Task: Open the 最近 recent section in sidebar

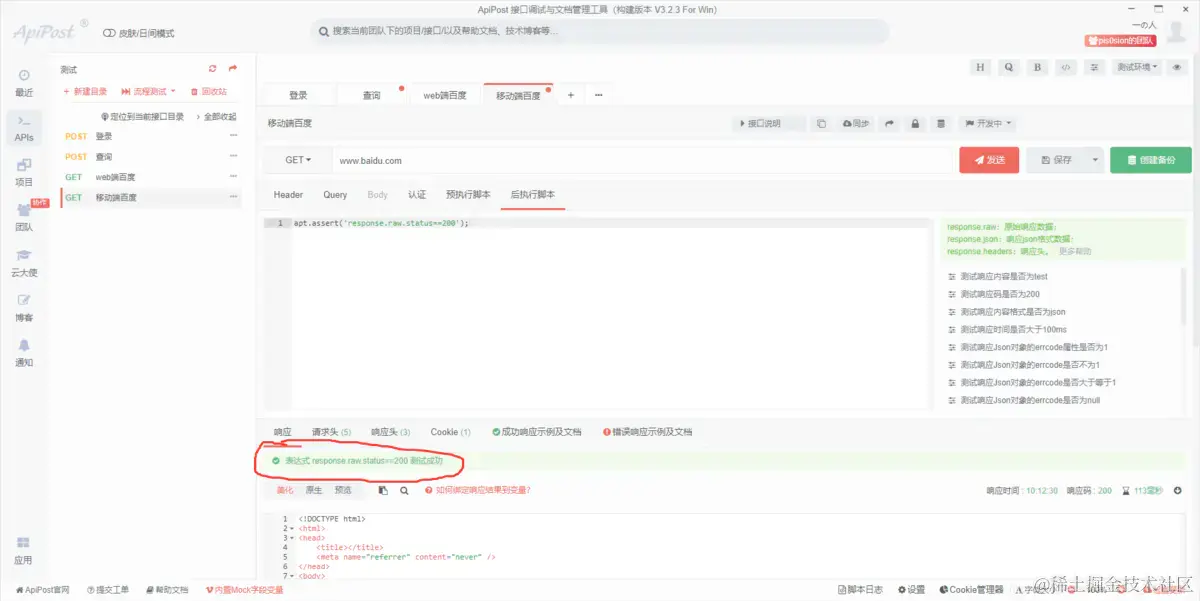Action: [24, 83]
